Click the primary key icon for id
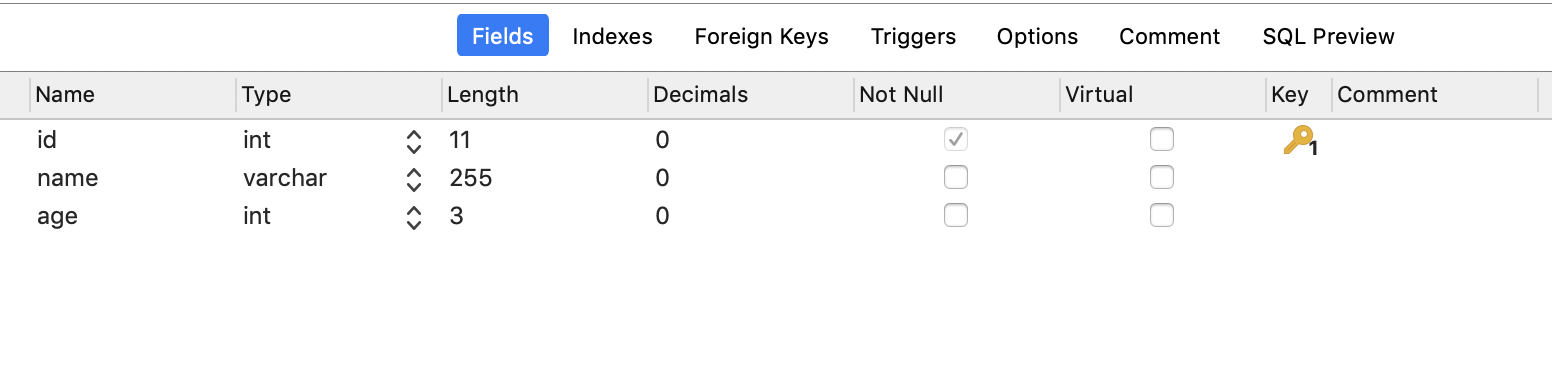The width and height of the screenshot is (1552, 388). pyautogui.click(x=1300, y=141)
